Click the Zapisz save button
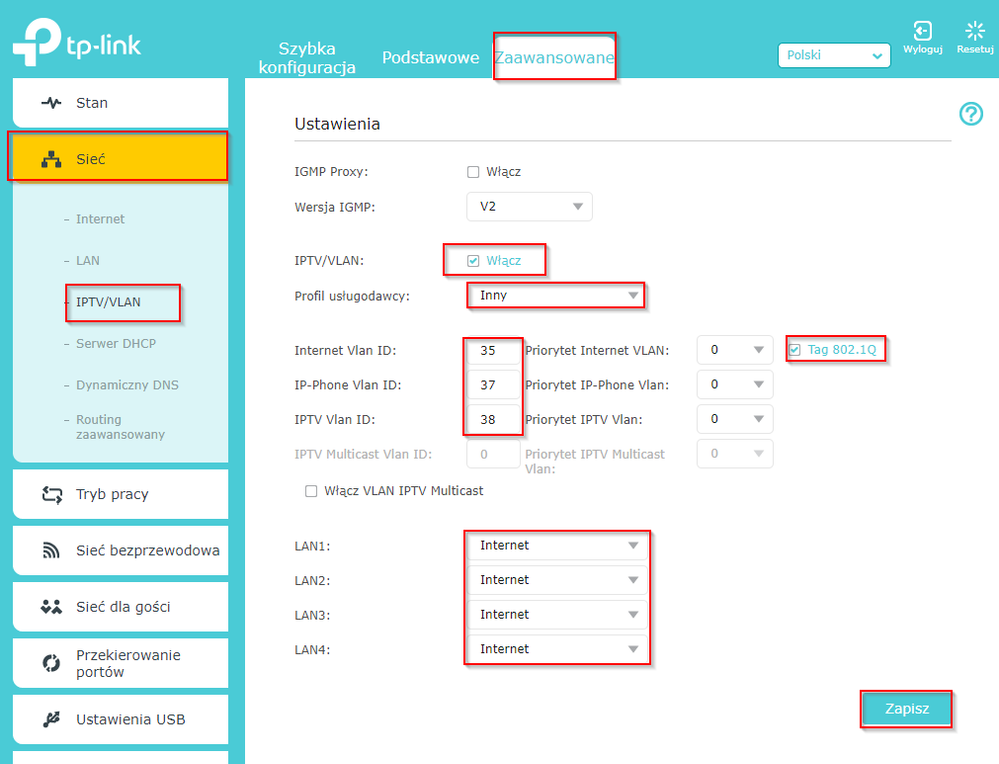Screen dimensions: 999x764 906,709
